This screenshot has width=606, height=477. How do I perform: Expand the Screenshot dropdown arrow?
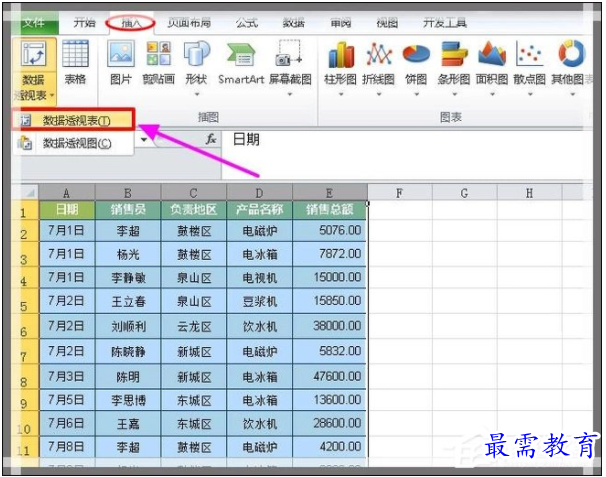point(289,94)
